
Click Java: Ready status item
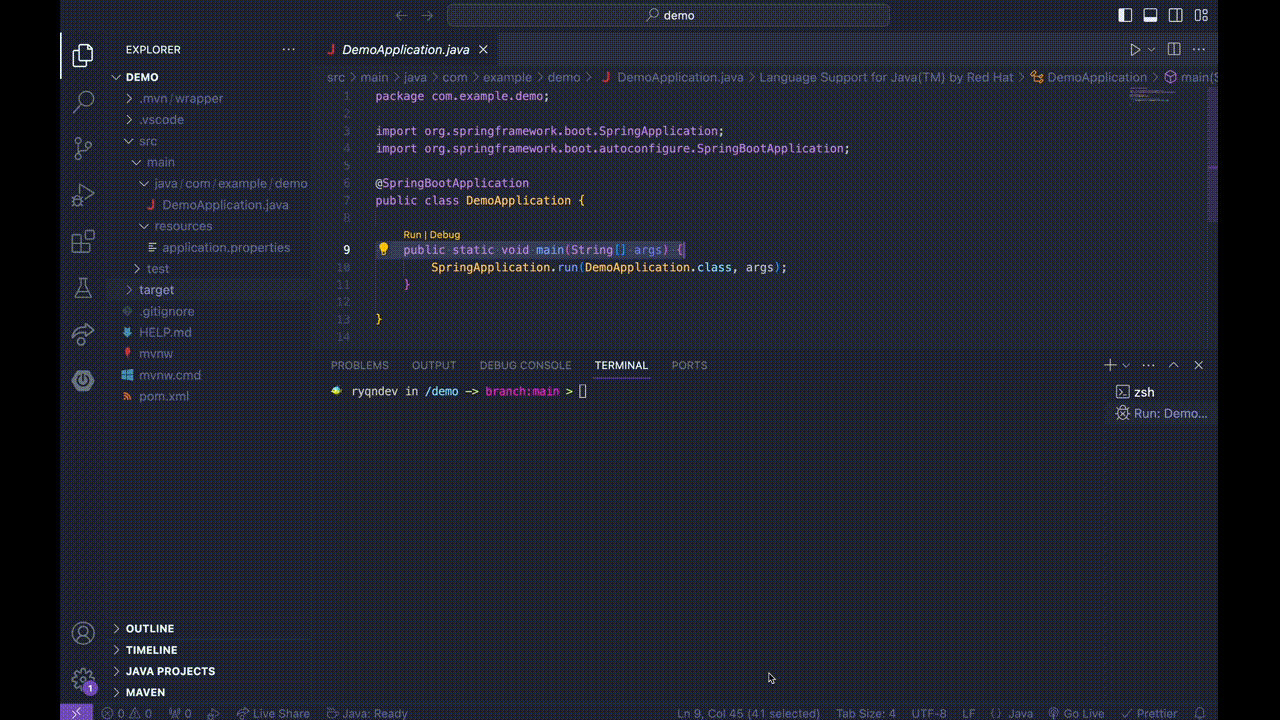pyautogui.click(x=367, y=713)
